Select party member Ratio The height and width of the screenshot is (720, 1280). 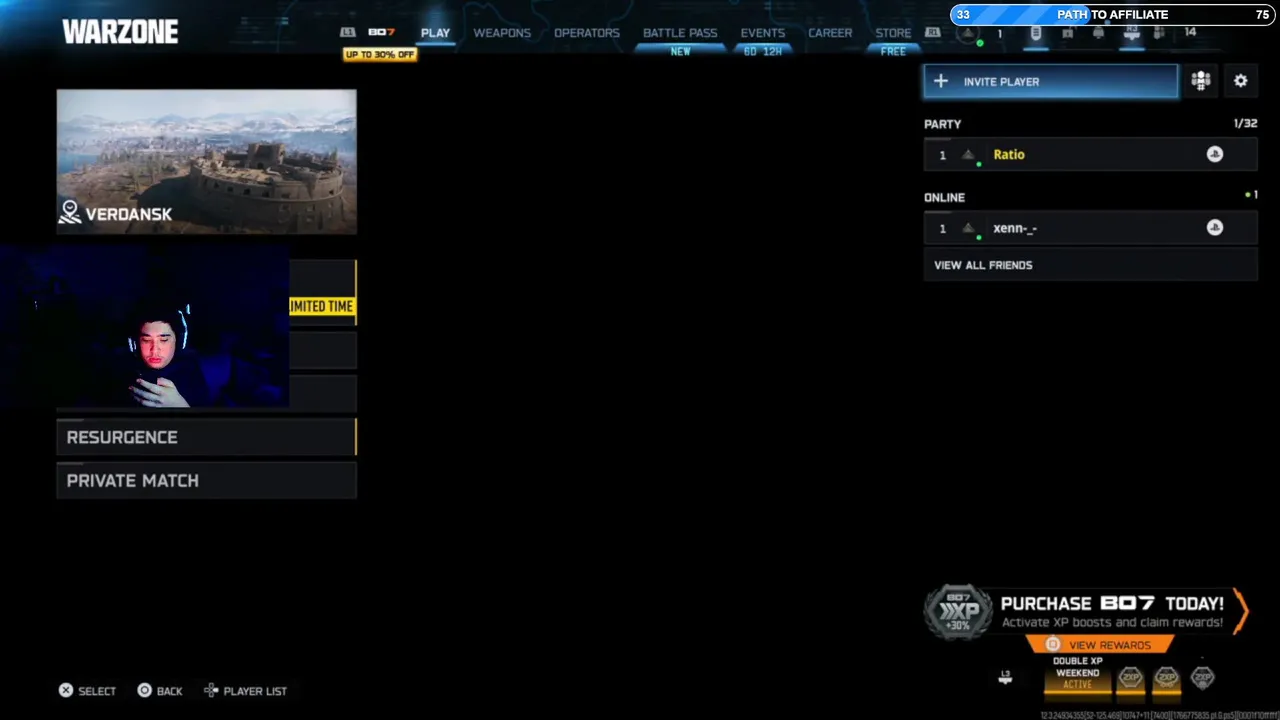[x=1091, y=155]
